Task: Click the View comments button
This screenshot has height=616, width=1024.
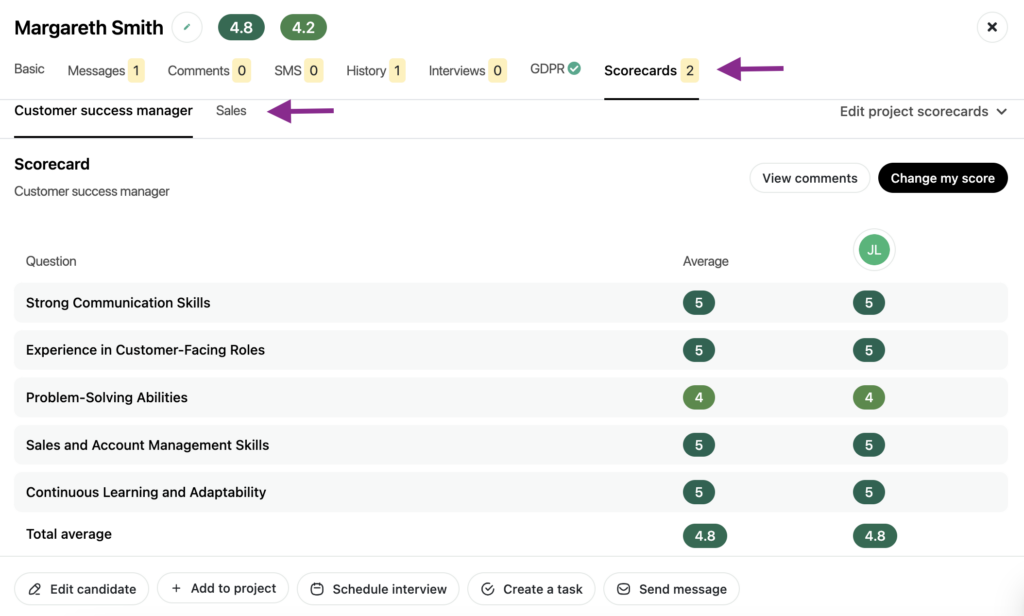Action: pos(809,177)
